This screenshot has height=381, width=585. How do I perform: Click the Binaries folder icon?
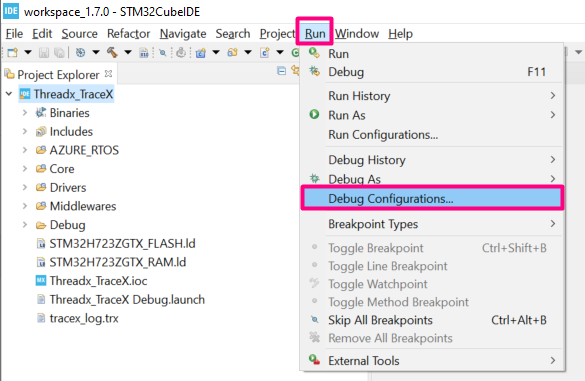coord(41,113)
